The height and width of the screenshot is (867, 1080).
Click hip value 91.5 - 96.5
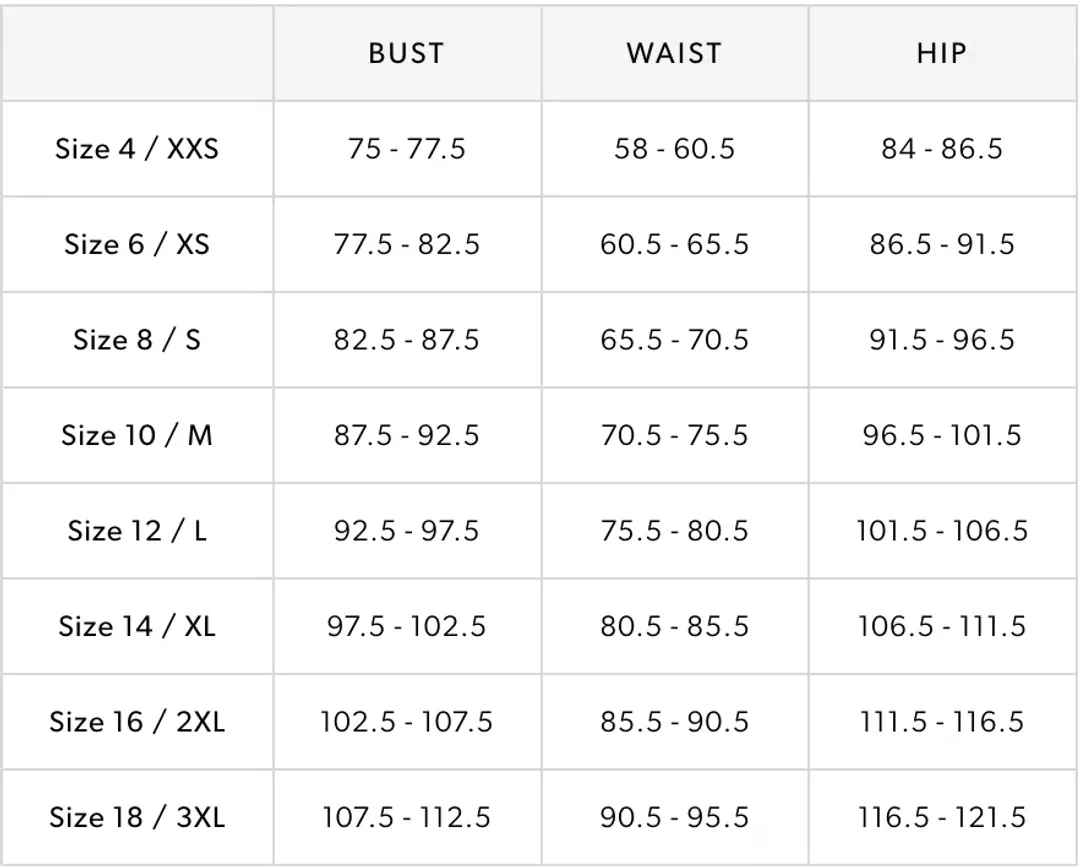click(x=941, y=340)
